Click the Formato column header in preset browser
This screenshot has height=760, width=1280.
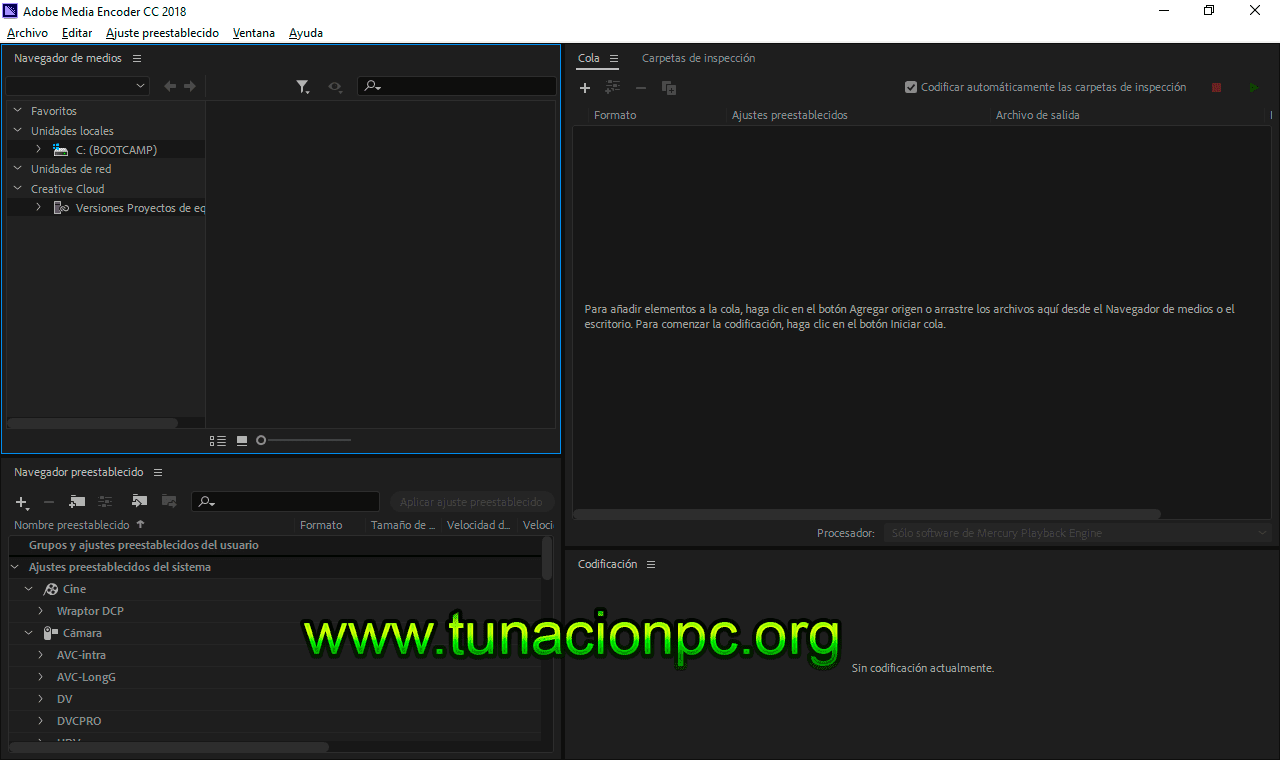[321, 525]
